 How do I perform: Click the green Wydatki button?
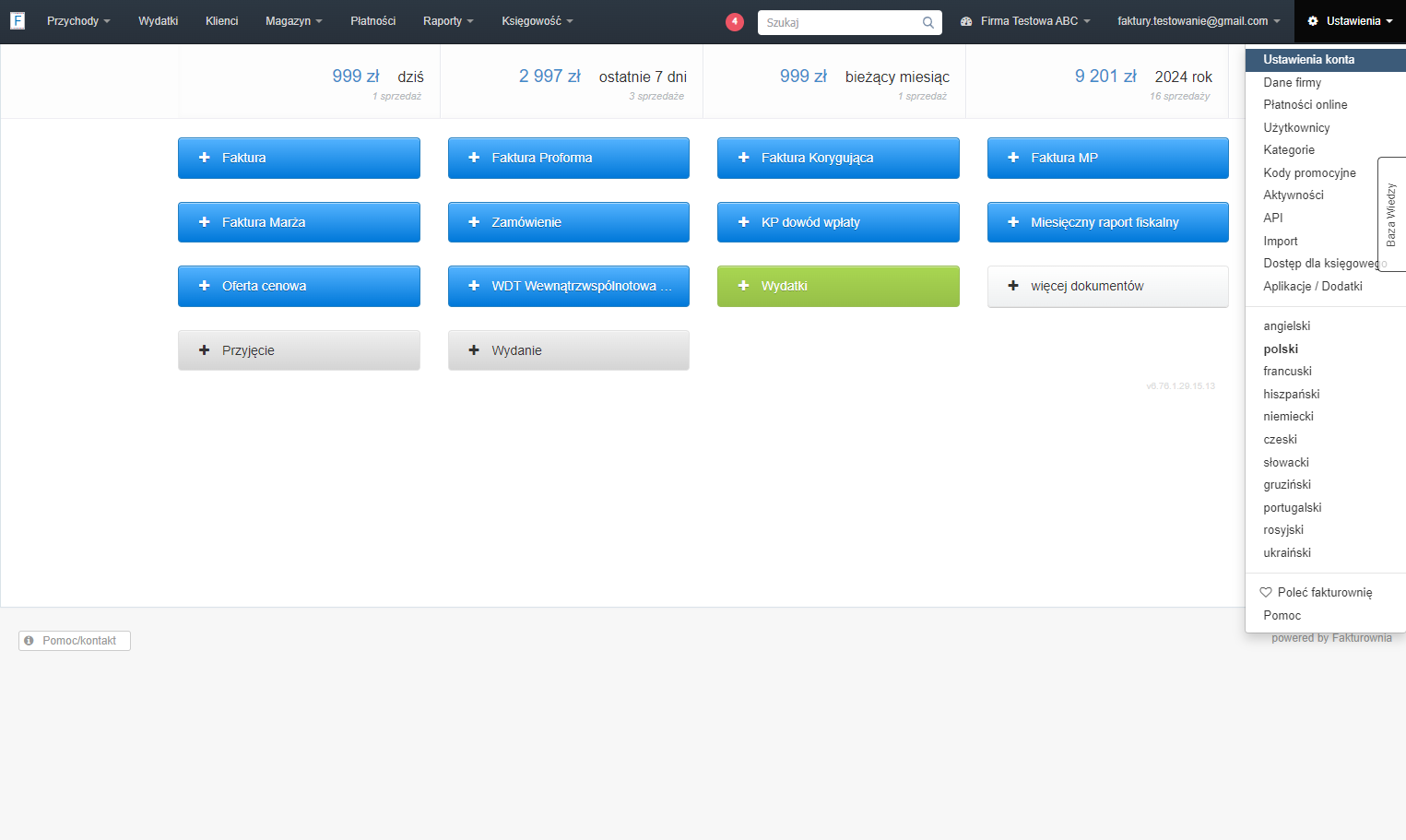[x=838, y=286]
